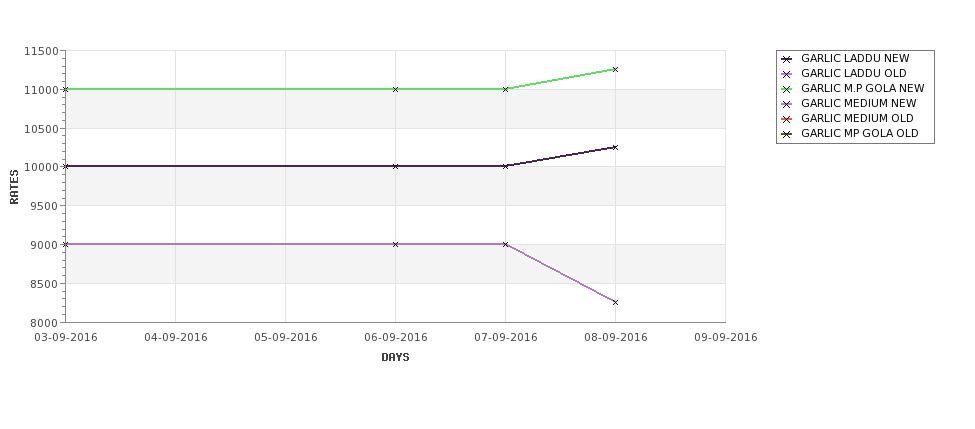Select the purple line point on 08-09-2016
This screenshot has height=429, width=975.
(x=616, y=303)
